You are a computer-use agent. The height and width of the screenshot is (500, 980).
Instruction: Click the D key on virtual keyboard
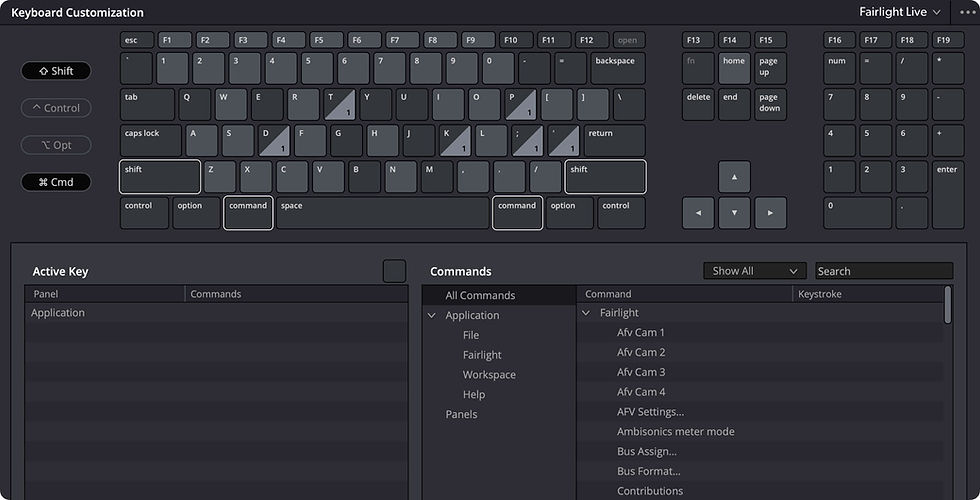pos(274,141)
